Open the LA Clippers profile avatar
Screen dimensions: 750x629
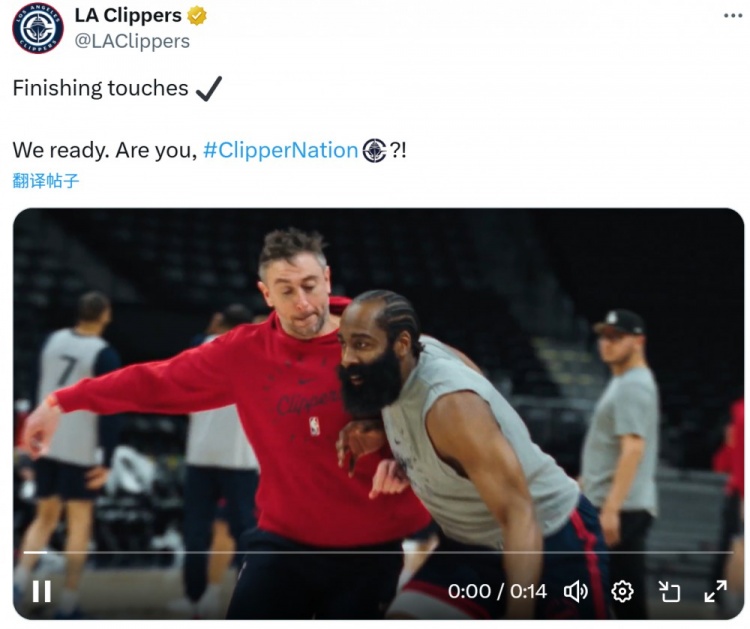click(x=38, y=28)
